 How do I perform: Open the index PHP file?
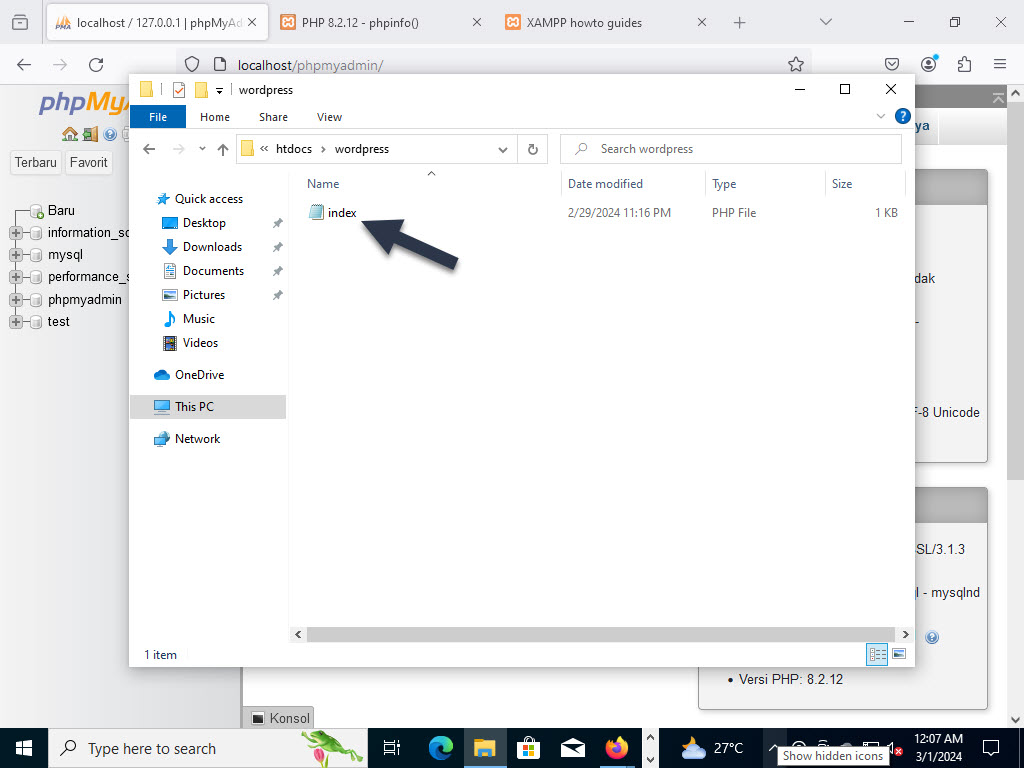[x=341, y=212]
